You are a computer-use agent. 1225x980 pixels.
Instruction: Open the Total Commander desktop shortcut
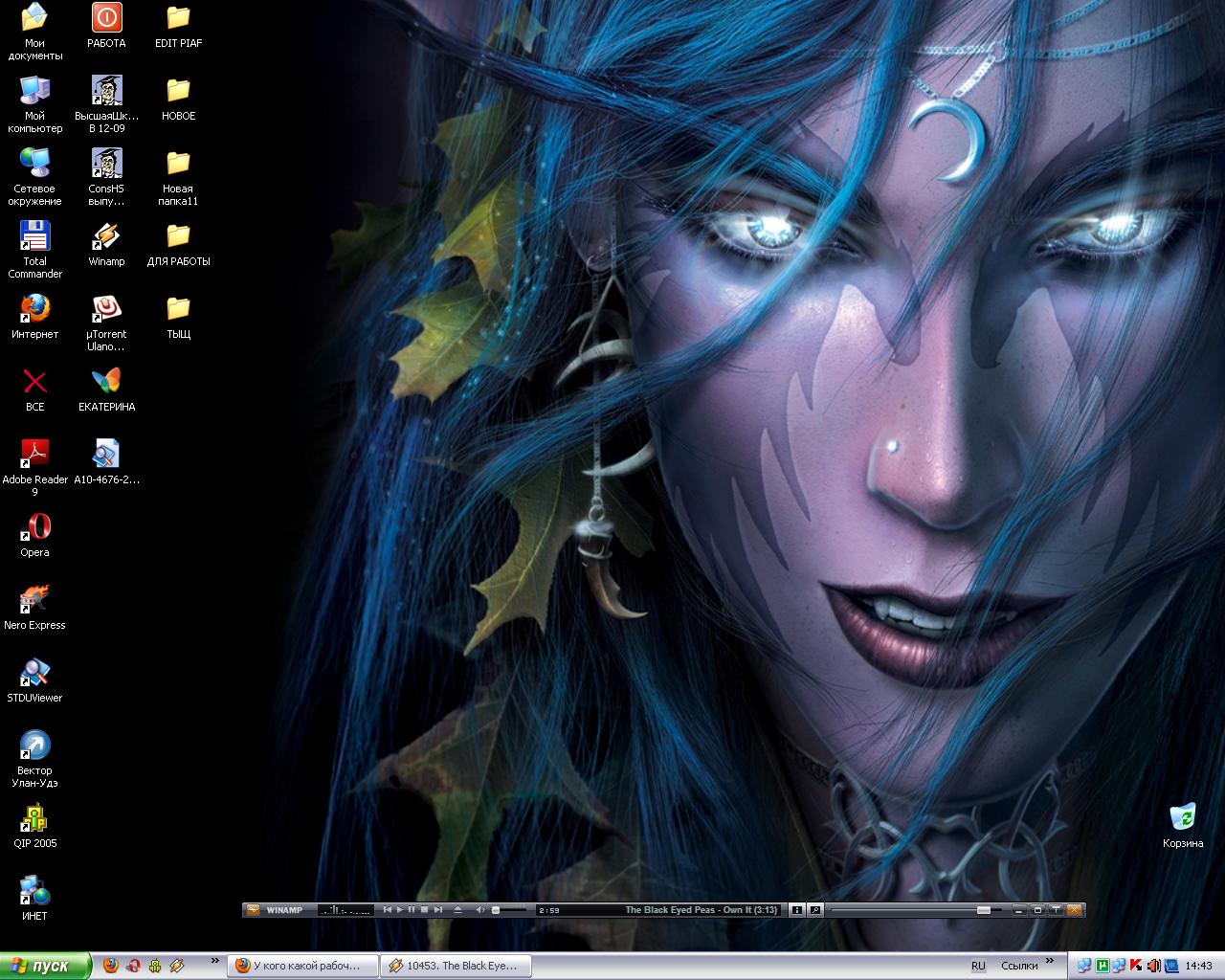tap(34, 237)
